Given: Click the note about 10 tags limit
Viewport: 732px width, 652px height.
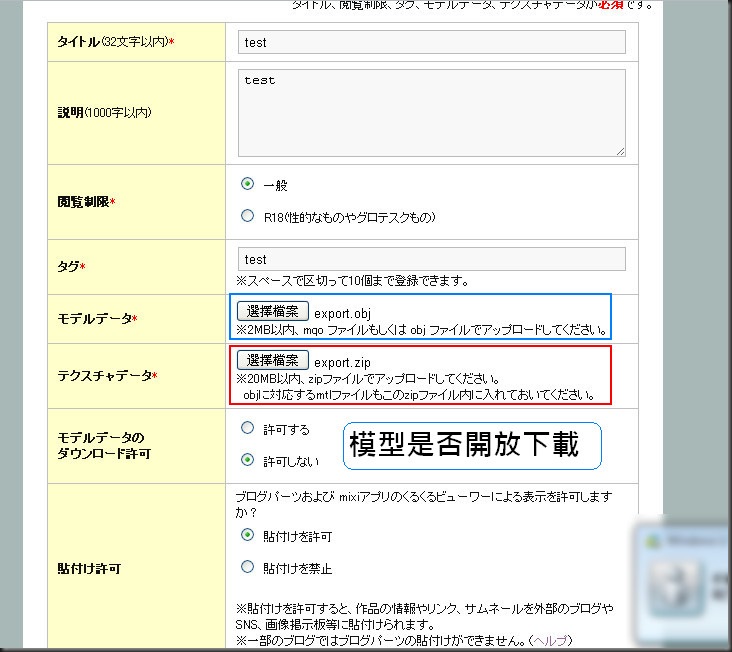Looking at the screenshot, I should (352, 281).
